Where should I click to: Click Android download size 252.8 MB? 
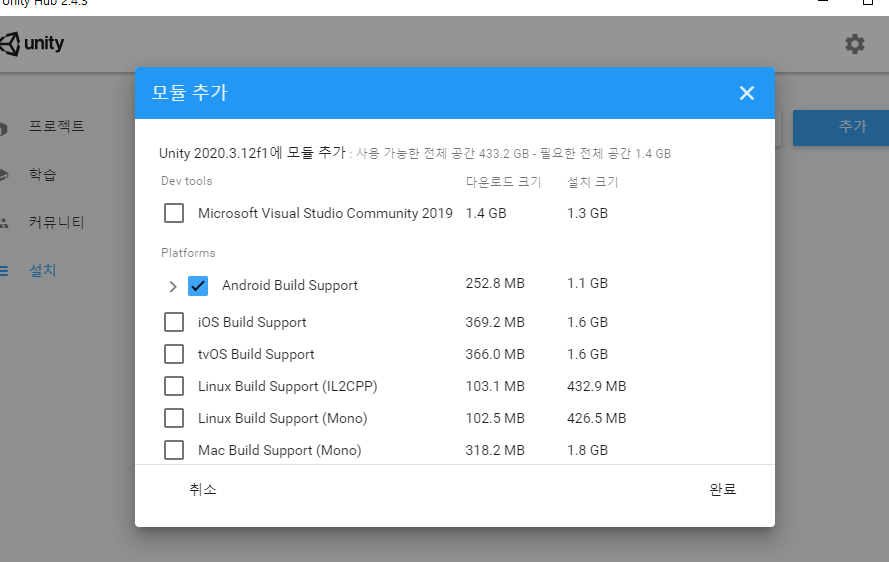[x=495, y=284]
